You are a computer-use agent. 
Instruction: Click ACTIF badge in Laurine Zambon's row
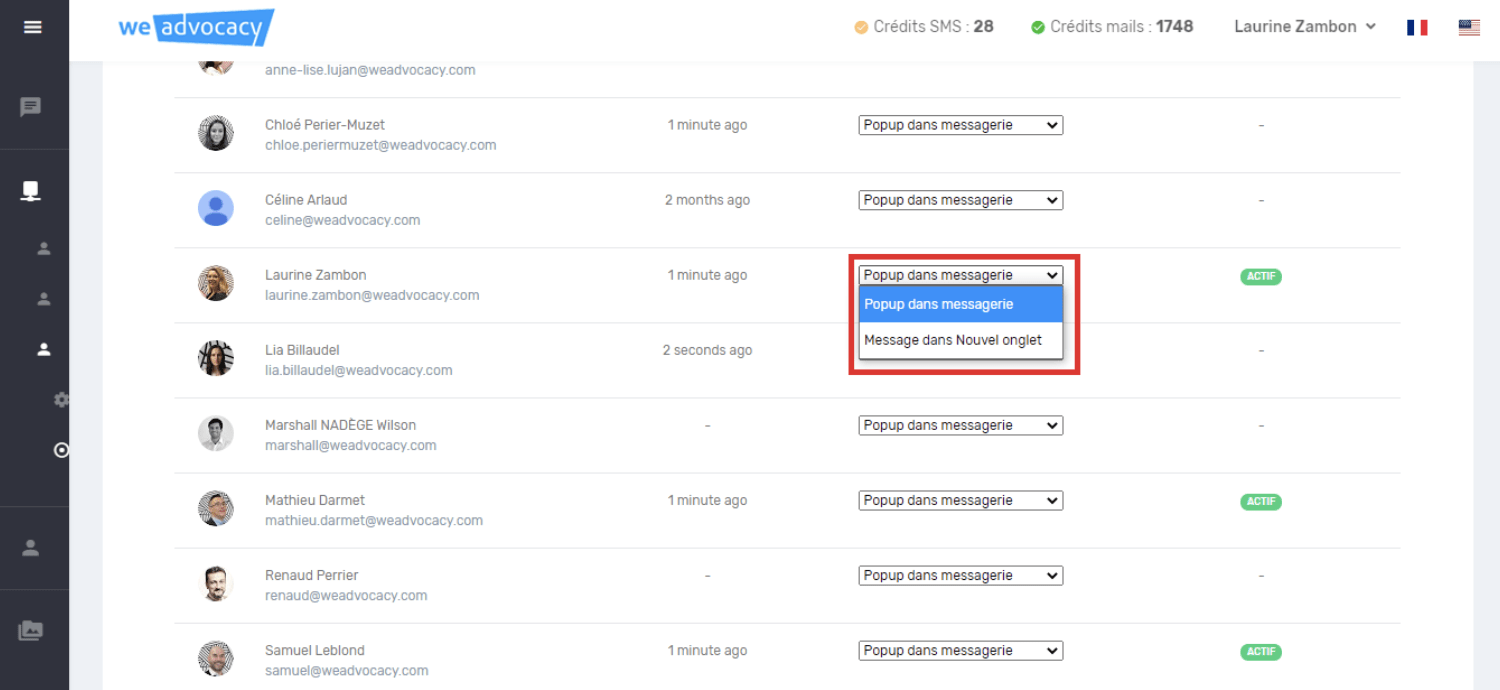(1261, 277)
